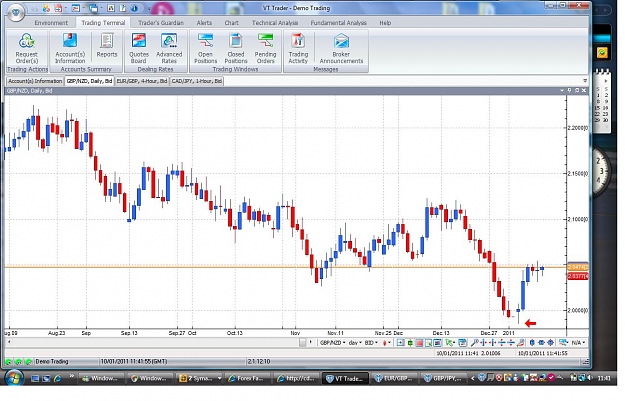Viewport: 625px width, 401px height.
Task: Click the green cursor arrow tool in chart toolbar
Action: coord(449,343)
